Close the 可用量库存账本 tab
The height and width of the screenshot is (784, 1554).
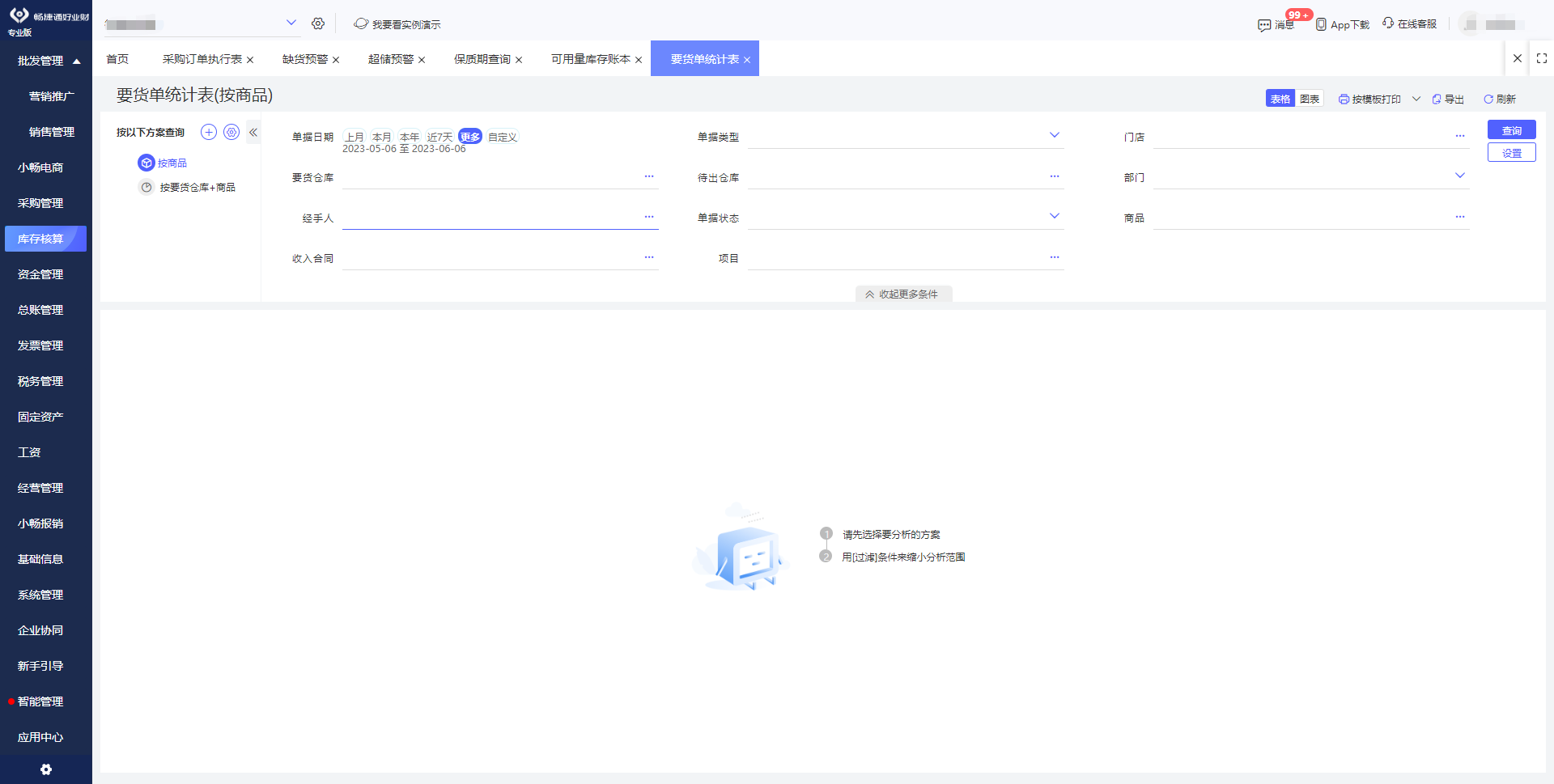(639, 60)
